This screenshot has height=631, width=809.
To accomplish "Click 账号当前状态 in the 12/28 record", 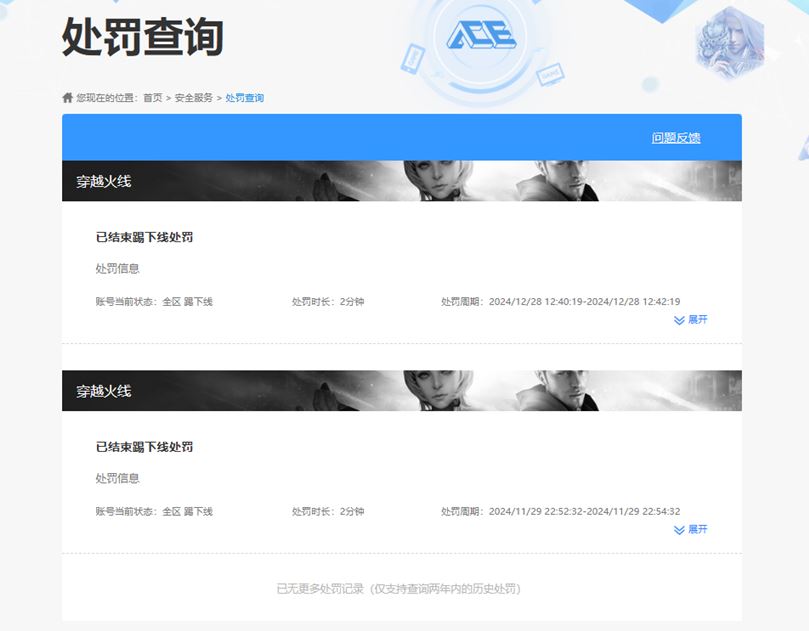I will [x=154, y=301].
